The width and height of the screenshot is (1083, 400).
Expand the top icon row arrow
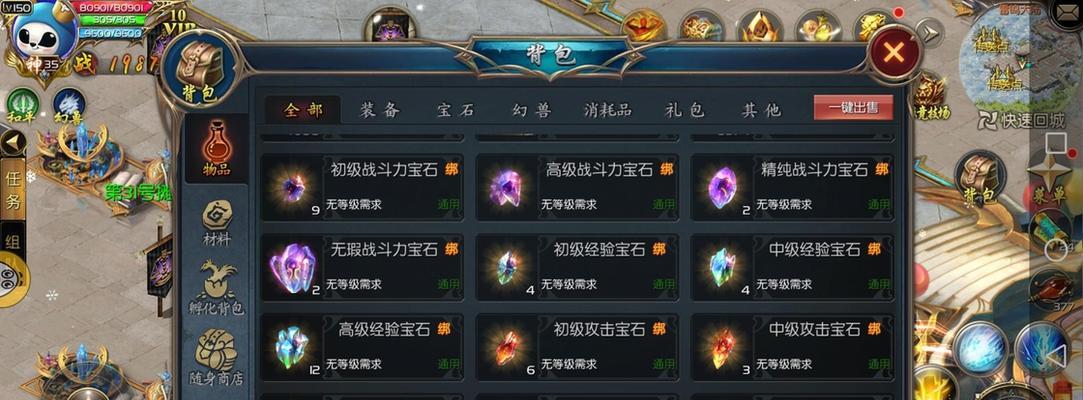pos(929,32)
